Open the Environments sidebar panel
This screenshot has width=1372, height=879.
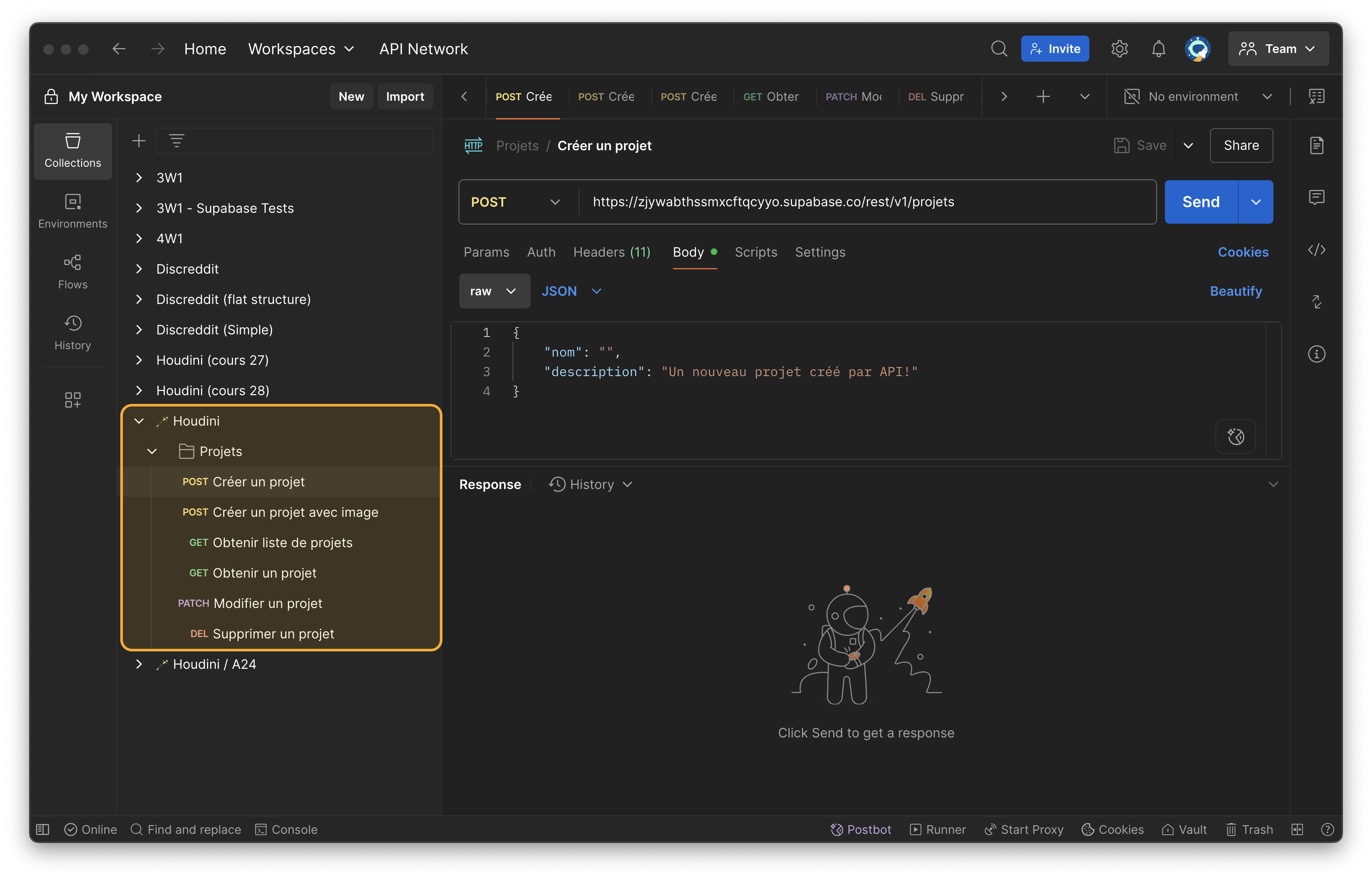pyautogui.click(x=73, y=211)
